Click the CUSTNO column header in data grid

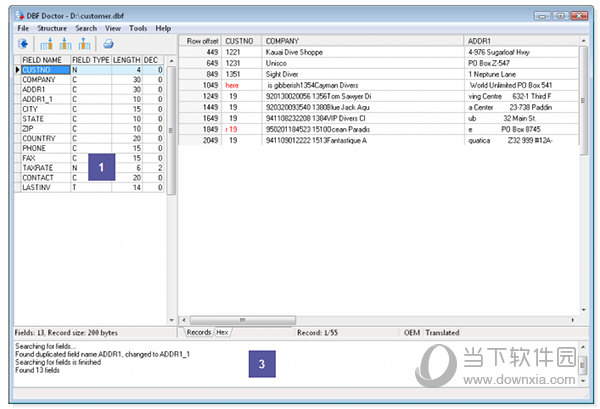click(241, 41)
